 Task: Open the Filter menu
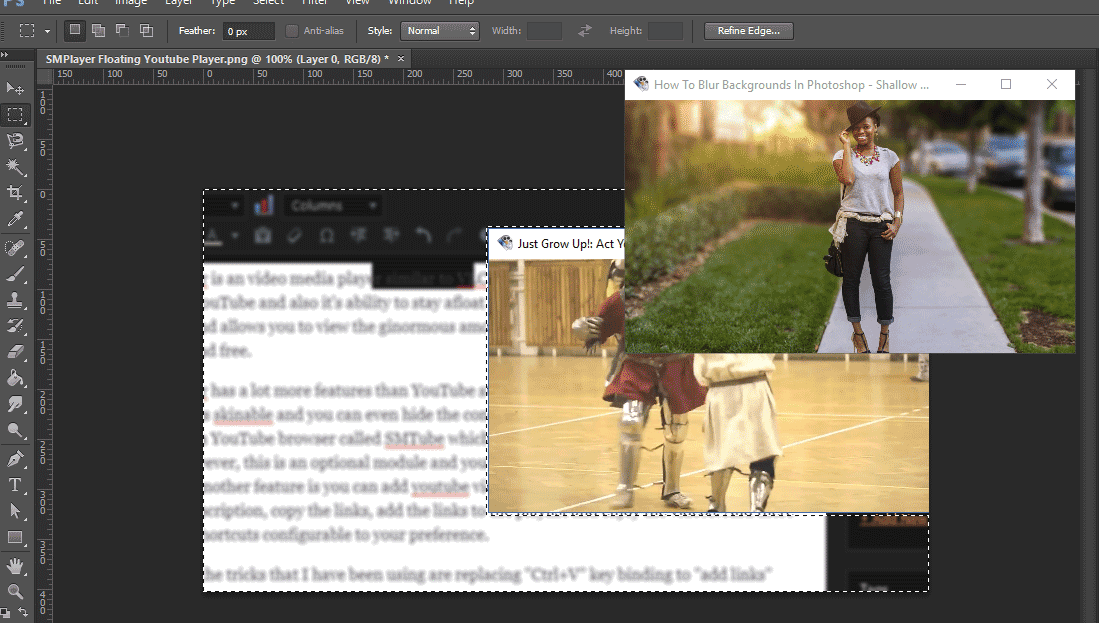[x=314, y=3]
